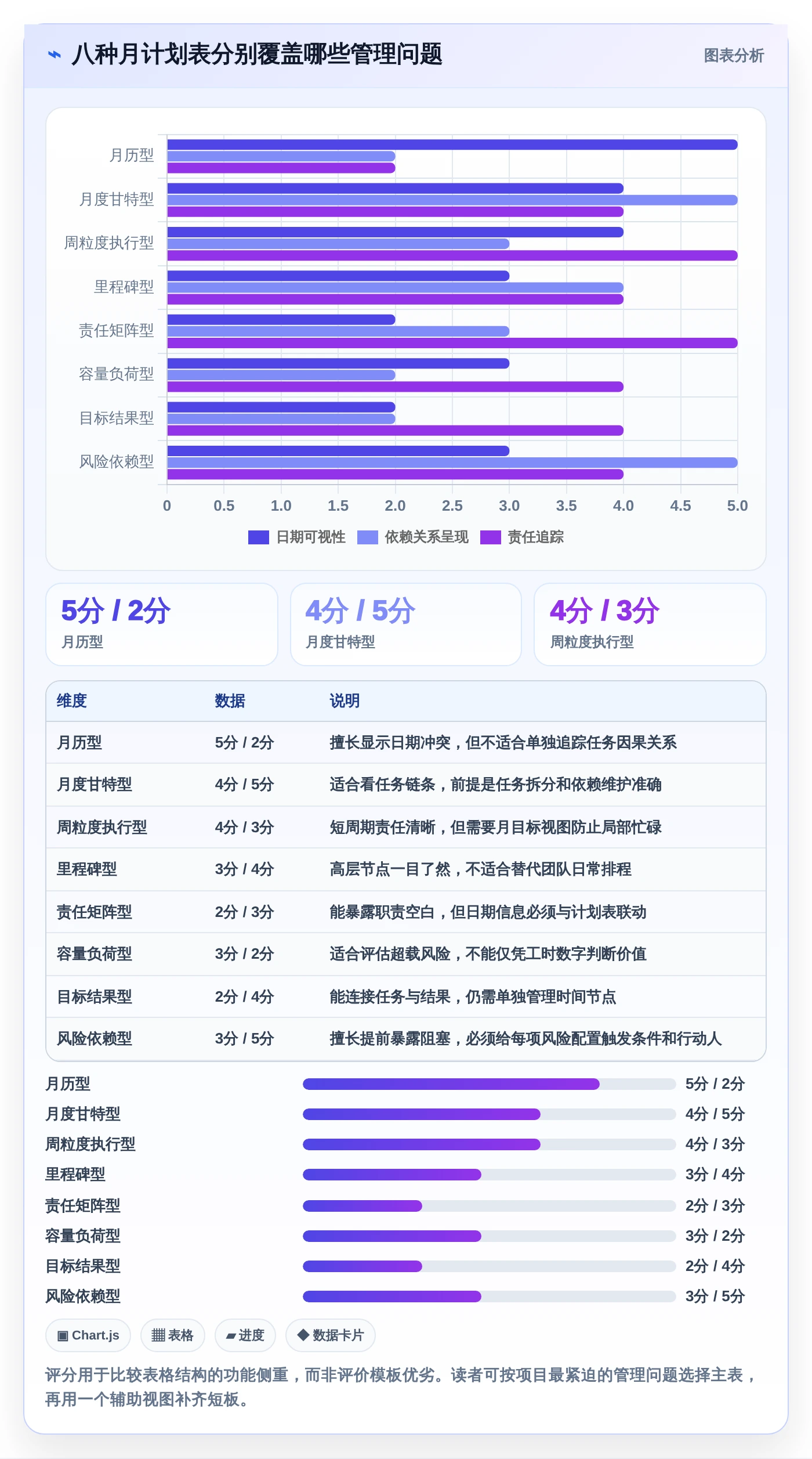Click the 风险依赖型 y-axis label in the chart
The image size is (812, 1459).
click(x=117, y=462)
